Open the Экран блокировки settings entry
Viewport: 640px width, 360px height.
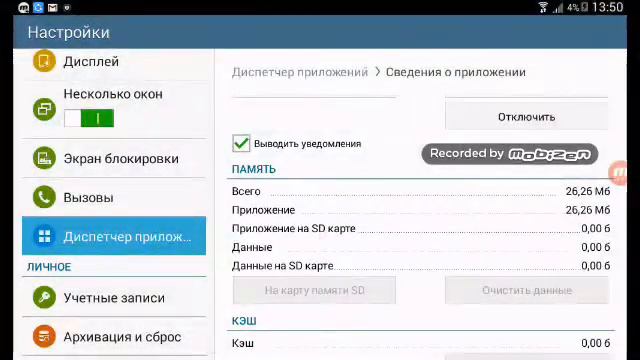coord(114,158)
